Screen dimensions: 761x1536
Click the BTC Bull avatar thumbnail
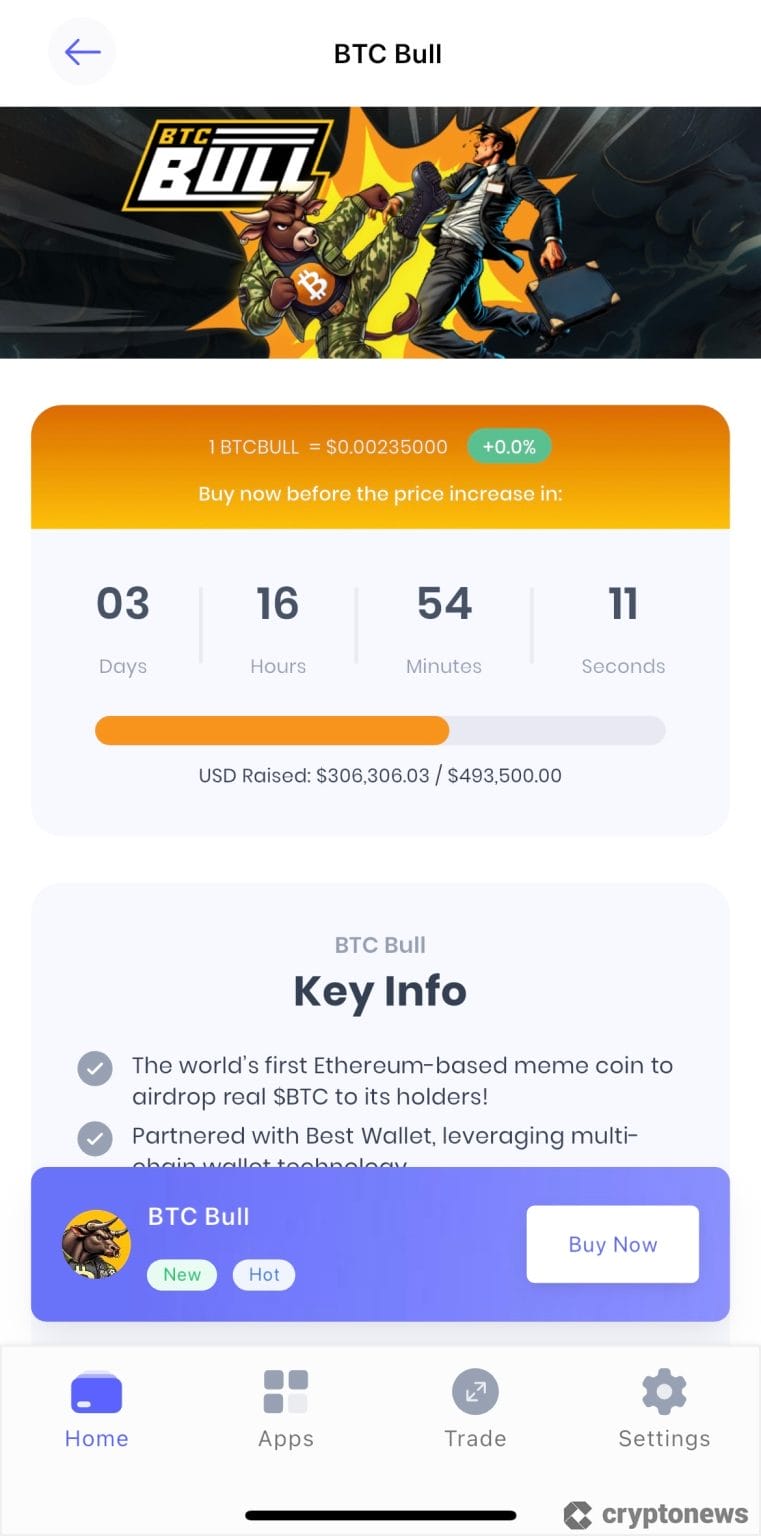[96, 1243]
